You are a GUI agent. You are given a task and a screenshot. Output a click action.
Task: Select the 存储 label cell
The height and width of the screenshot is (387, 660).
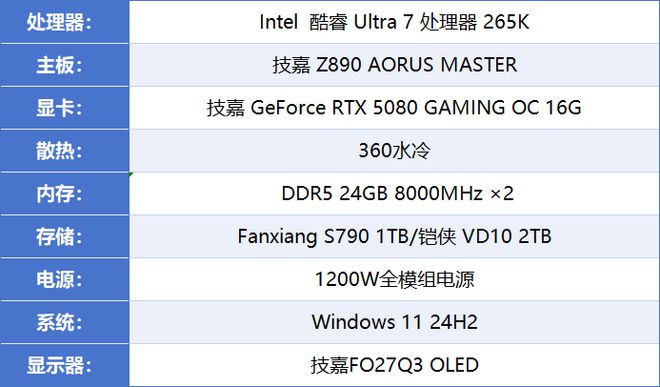point(64,236)
